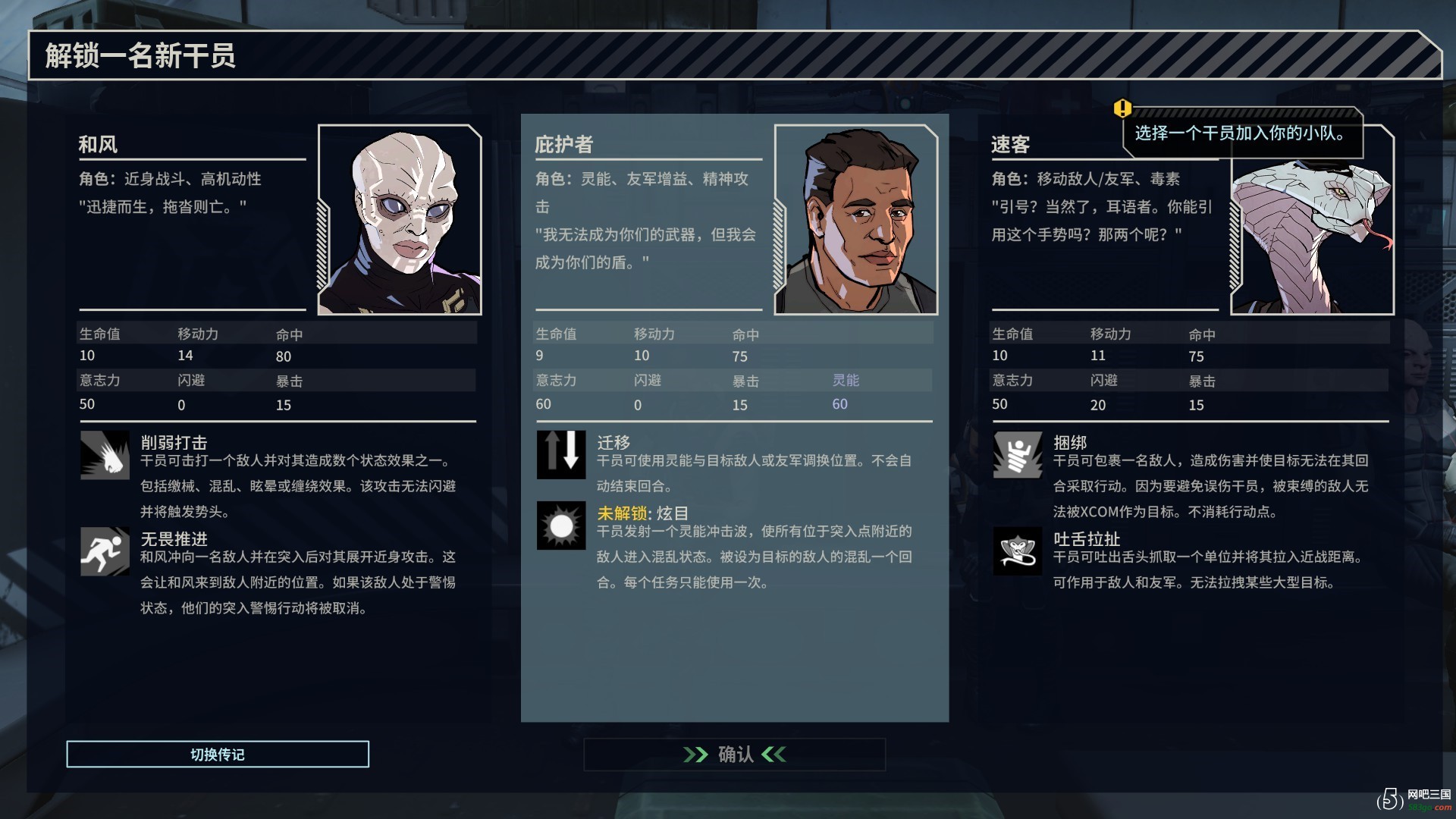Viewport: 1456px width, 819px height.
Task: Click the 切换传记 button
Action: (x=218, y=755)
